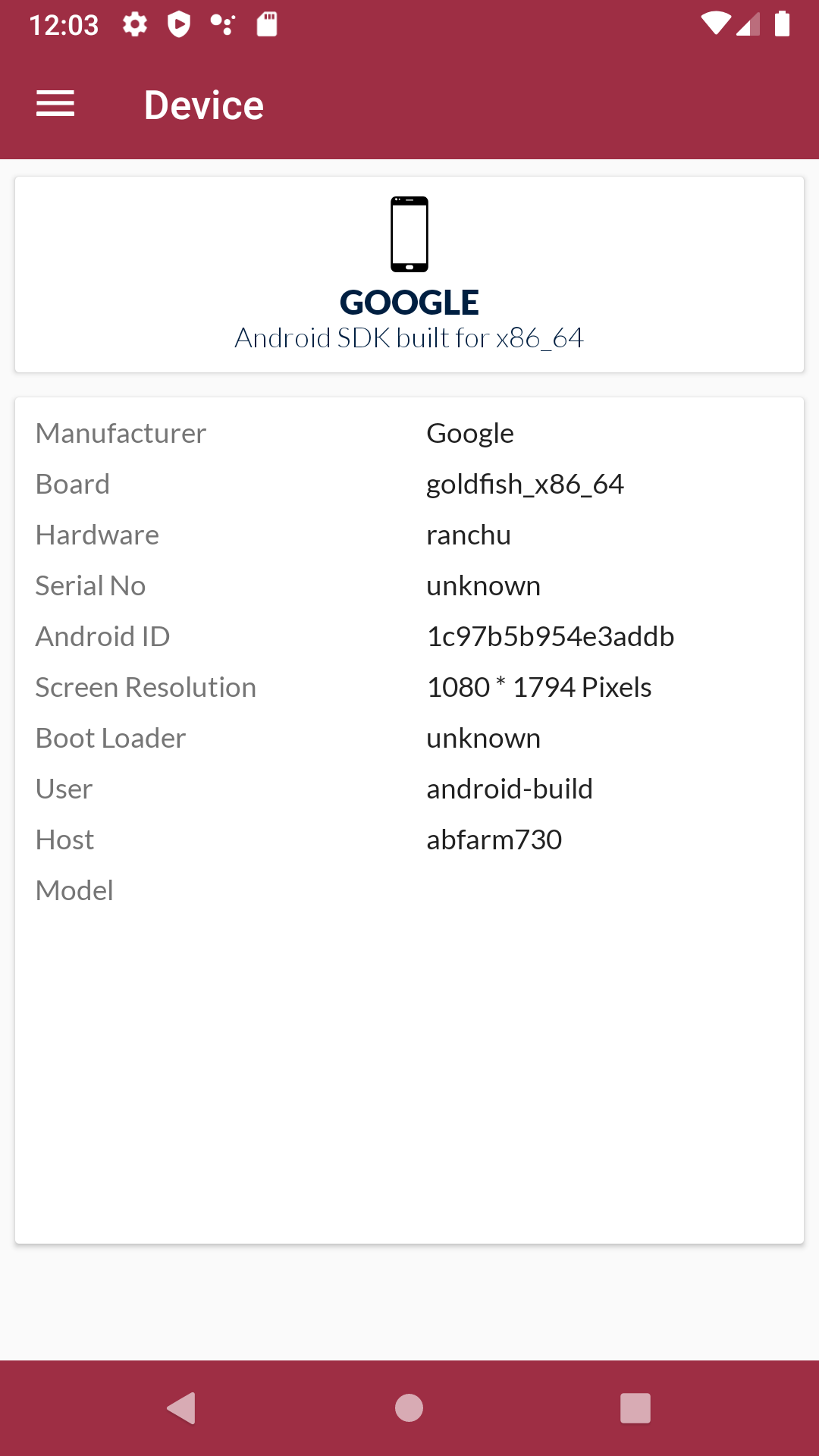Screen dimensions: 819x1456
Task: Select the Android ID value 1c97b5b954e3addb
Action: coord(551,636)
